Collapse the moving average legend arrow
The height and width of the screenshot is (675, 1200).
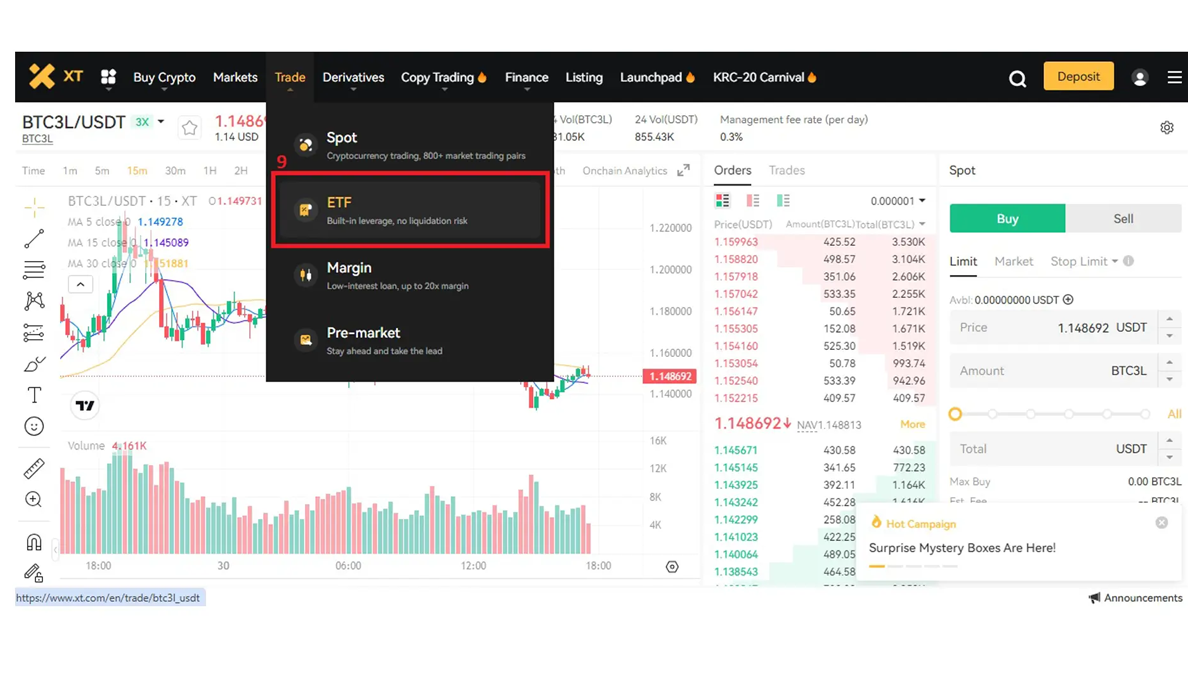tap(81, 284)
